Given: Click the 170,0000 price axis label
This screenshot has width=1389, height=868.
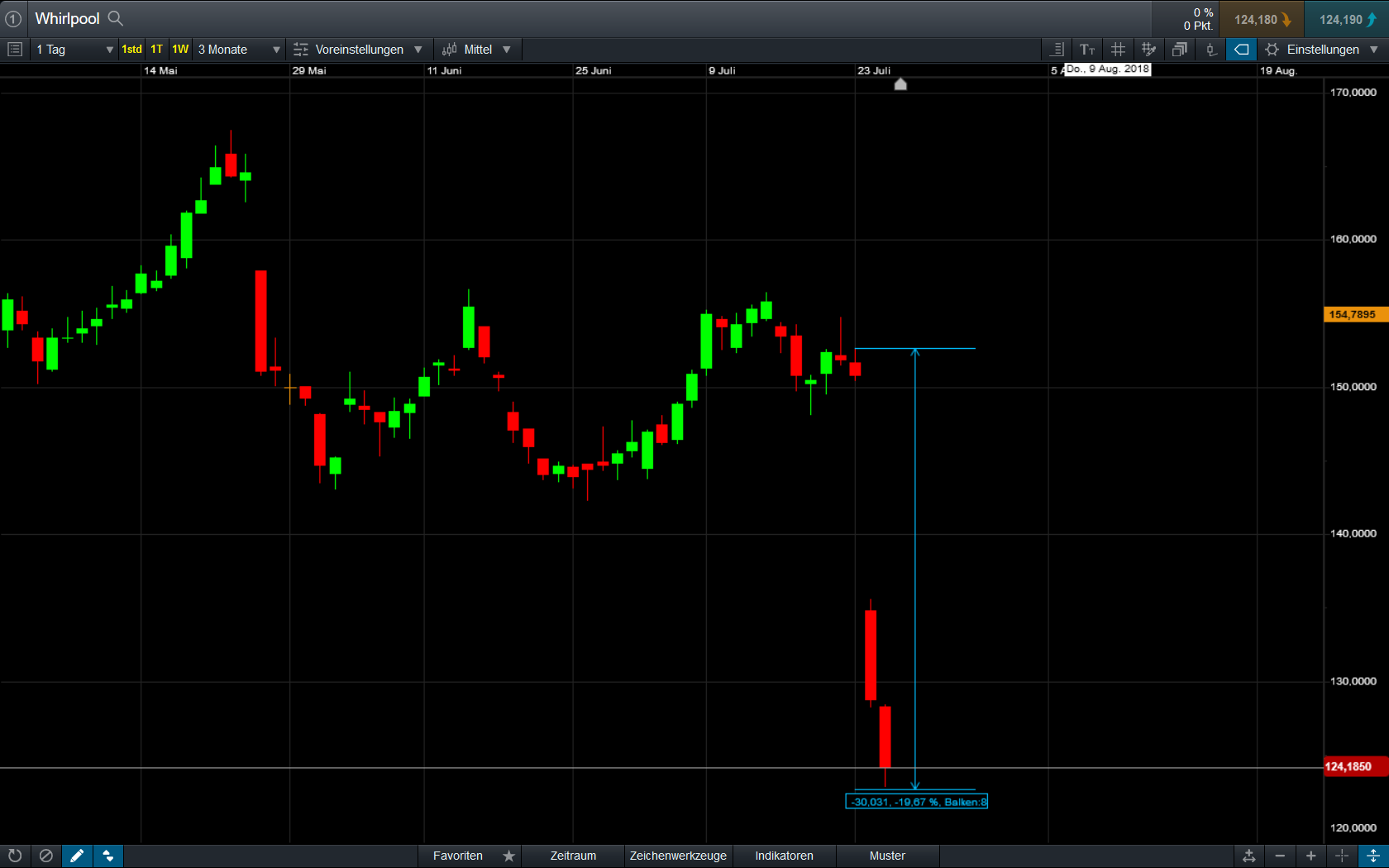Looking at the screenshot, I should [x=1353, y=92].
